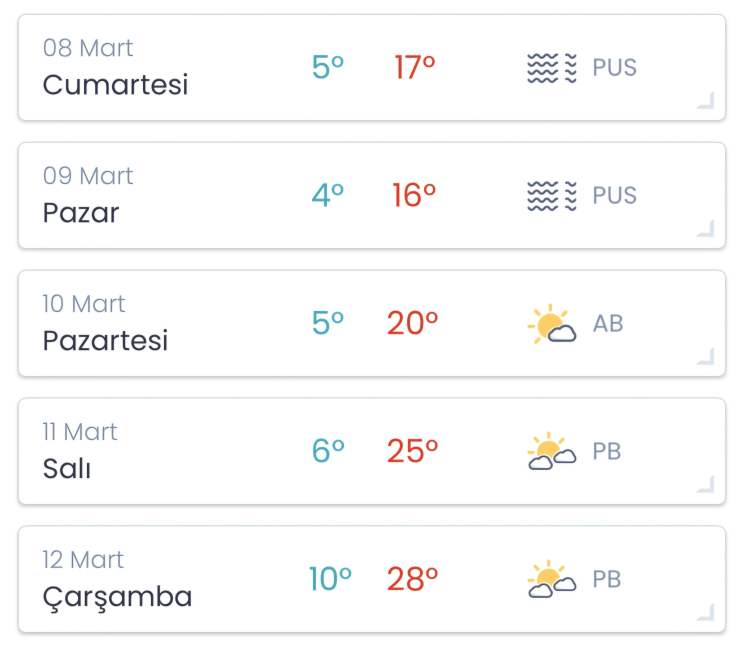Select the Pazartesi day name
Viewport: 750px width, 647px height.
point(105,341)
